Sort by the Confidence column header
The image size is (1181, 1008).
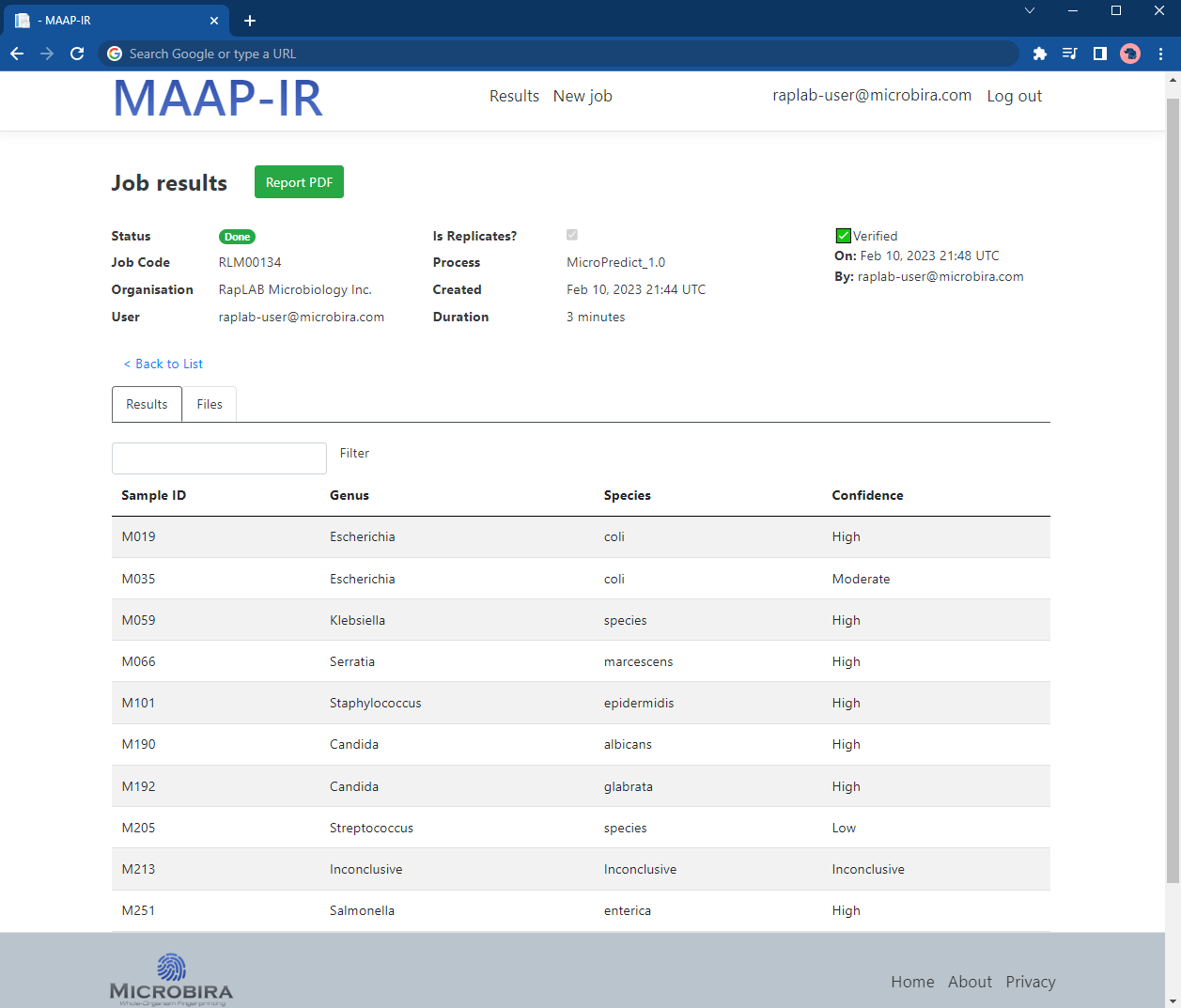coord(867,495)
